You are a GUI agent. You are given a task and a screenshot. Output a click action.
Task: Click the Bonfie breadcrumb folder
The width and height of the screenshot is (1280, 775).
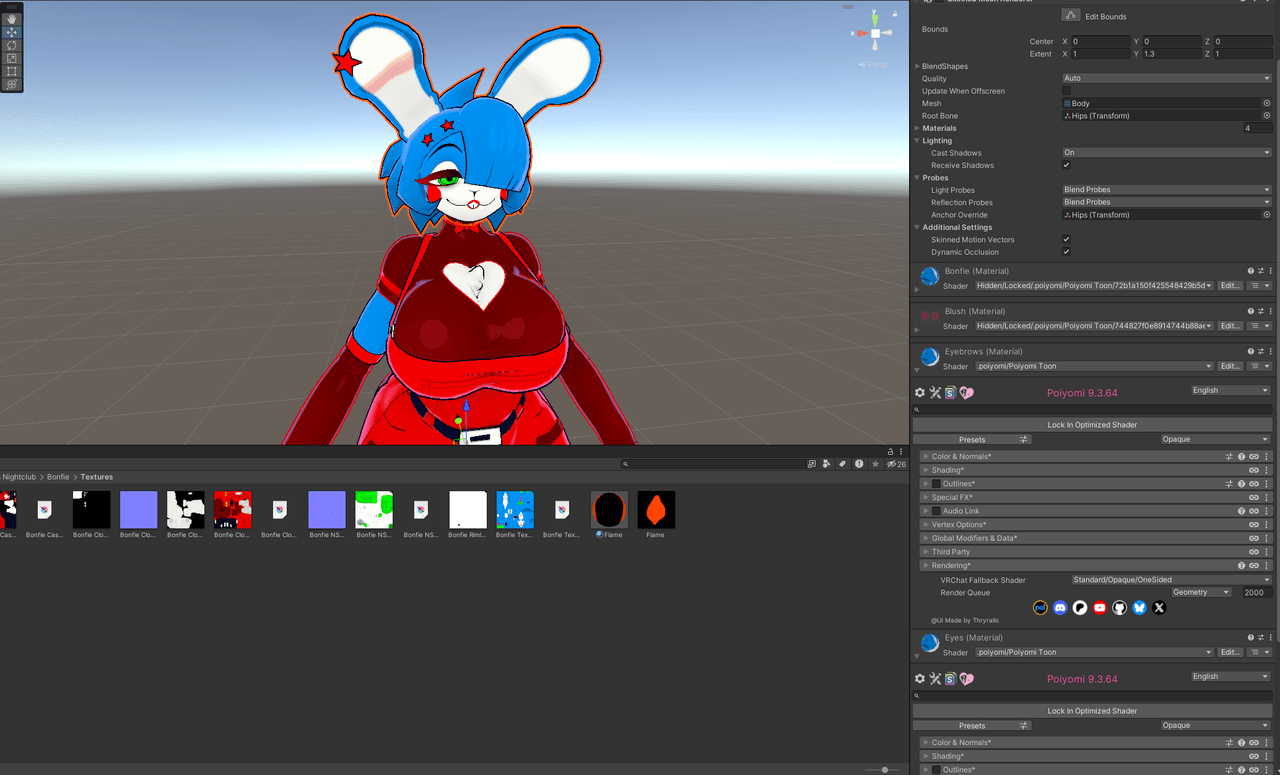coord(58,477)
